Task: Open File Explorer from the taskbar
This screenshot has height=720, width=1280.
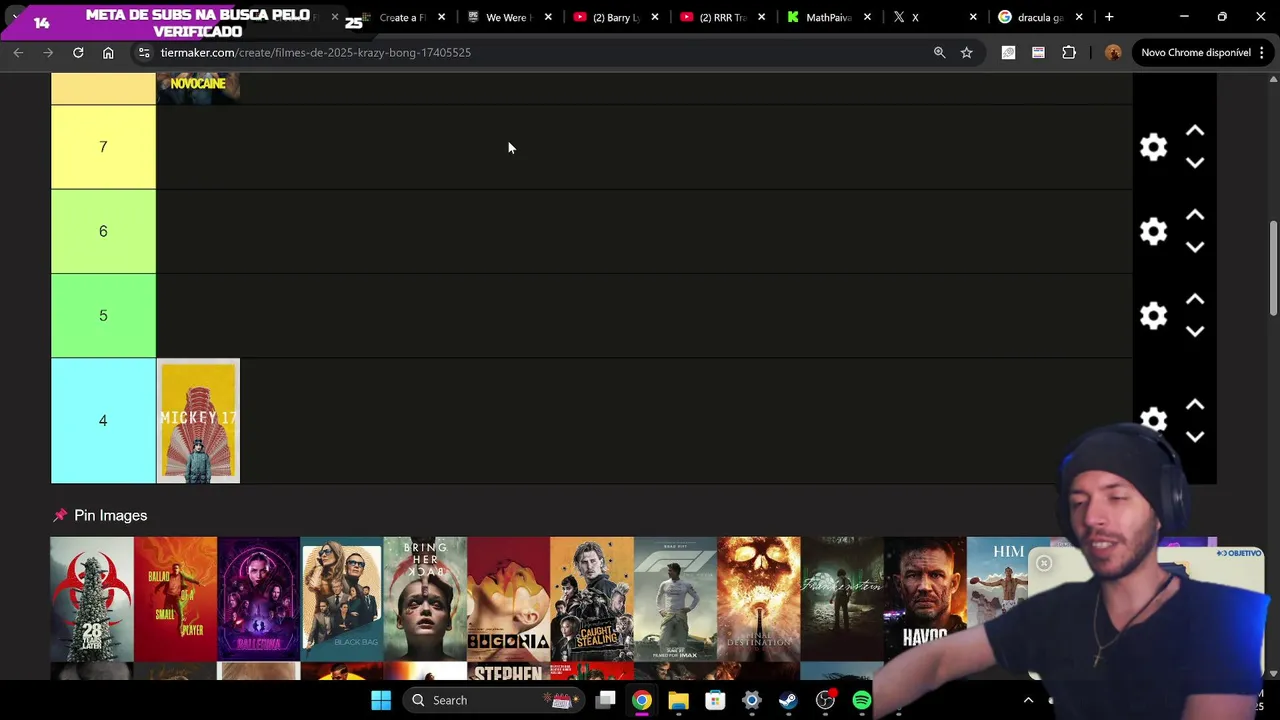Action: pyautogui.click(x=678, y=700)
